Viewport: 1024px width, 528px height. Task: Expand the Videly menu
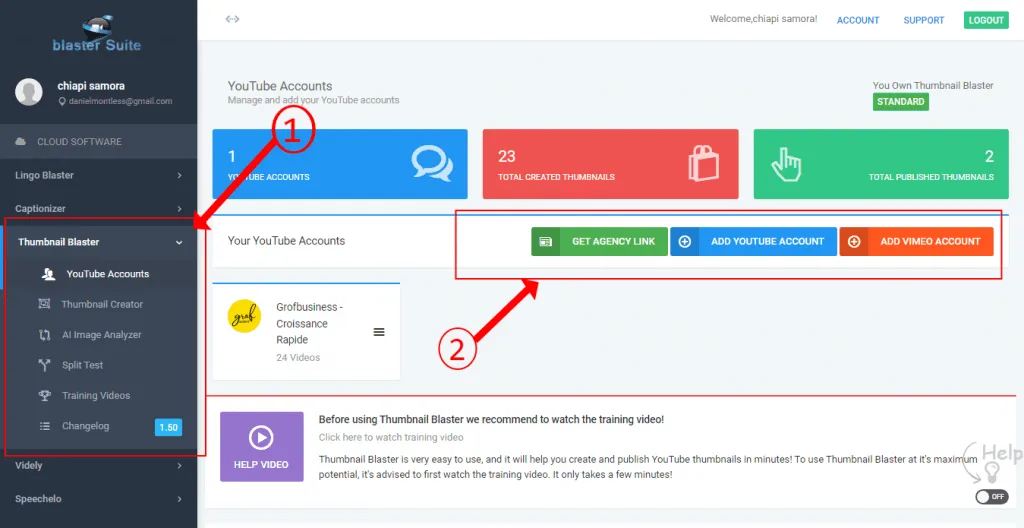tap(99, 465)
